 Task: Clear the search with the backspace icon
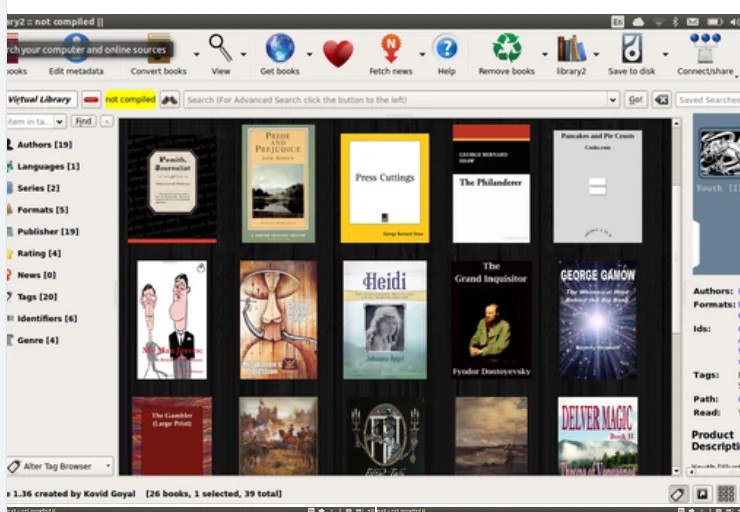coord(662,100)
